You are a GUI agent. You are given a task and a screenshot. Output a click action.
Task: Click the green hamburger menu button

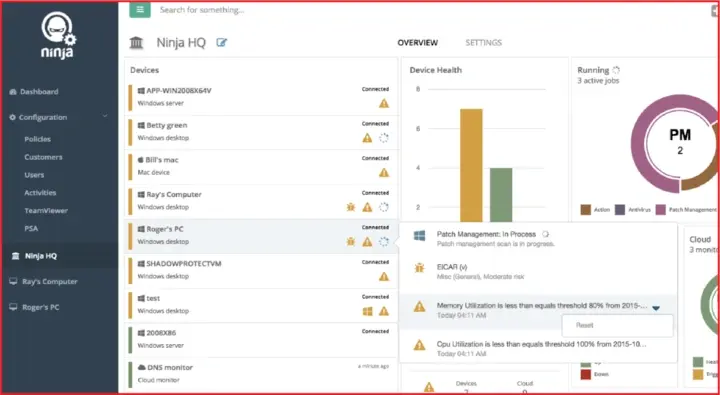pyautogui.click(x=140, y=10)
